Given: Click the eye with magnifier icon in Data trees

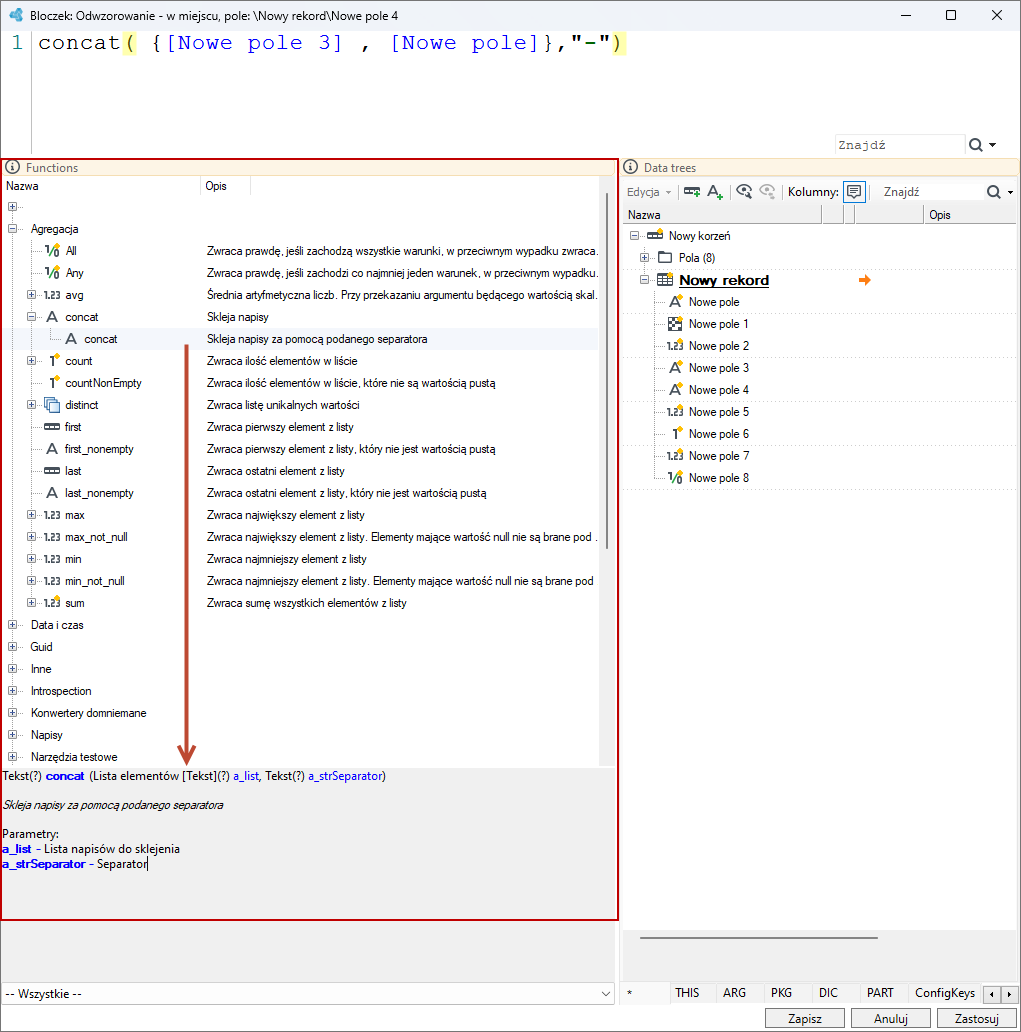Looking at the screenshot, I should pyautogui.click(x=744, y=192).
